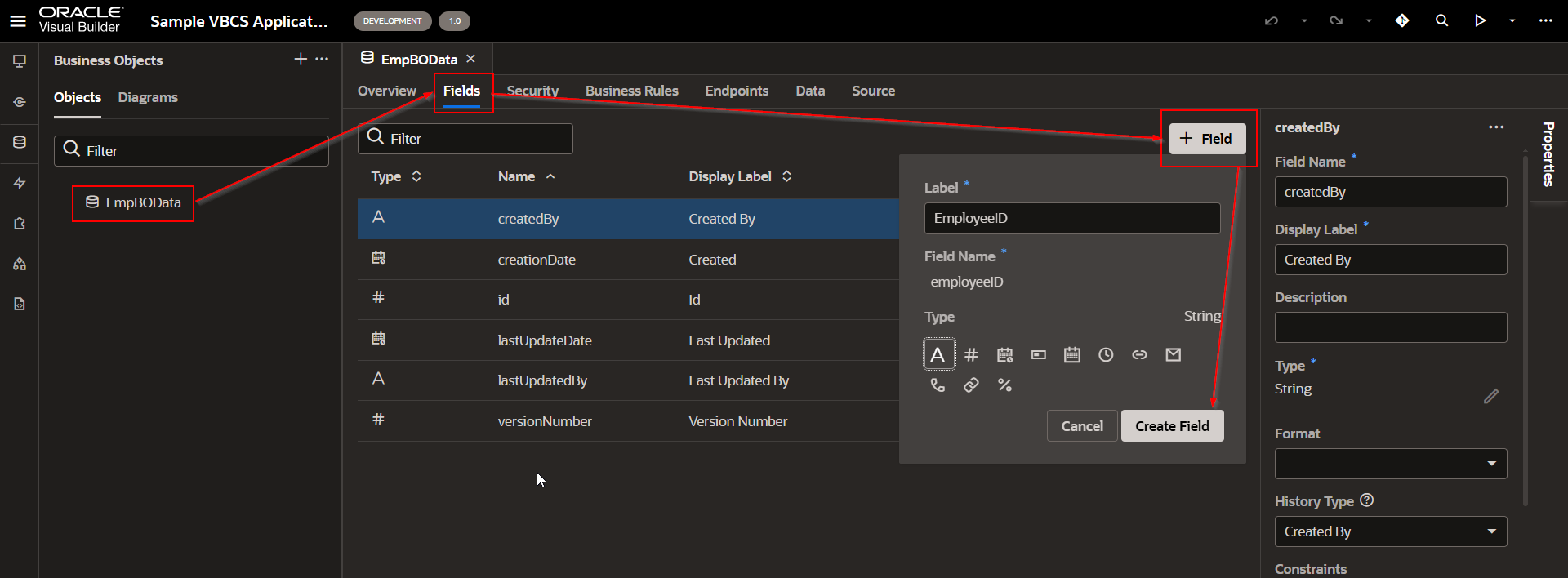Screen dimensions: 1568x578
Task: Choose Phone type icon in new field dialog
Action: [x=938, y=385]
